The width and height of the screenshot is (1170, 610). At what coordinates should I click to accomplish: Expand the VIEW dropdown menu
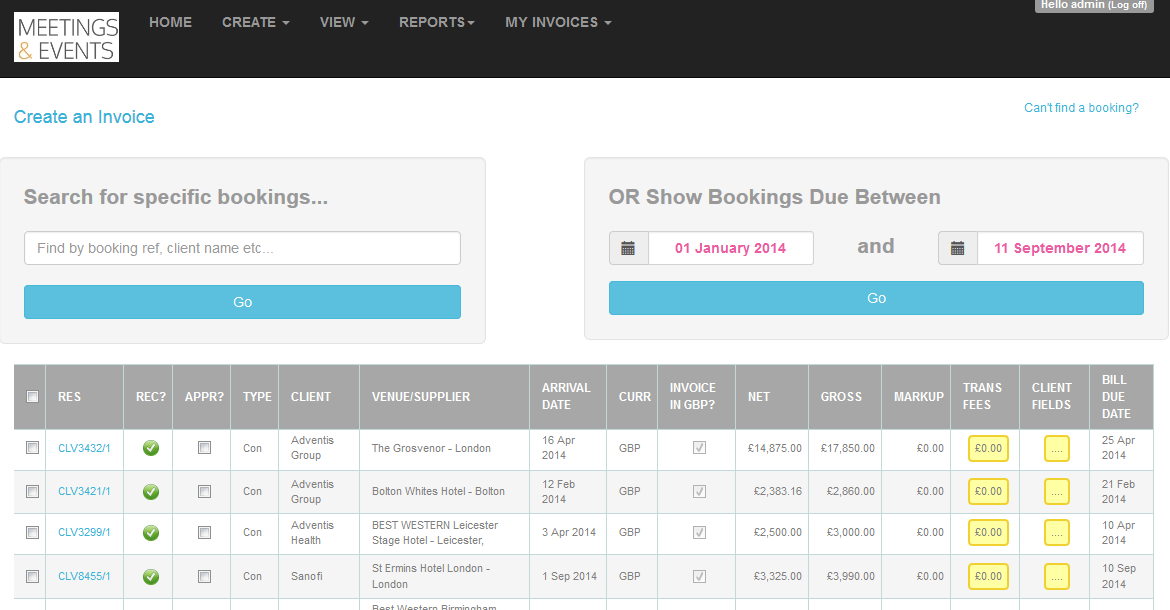pos(344,22)
